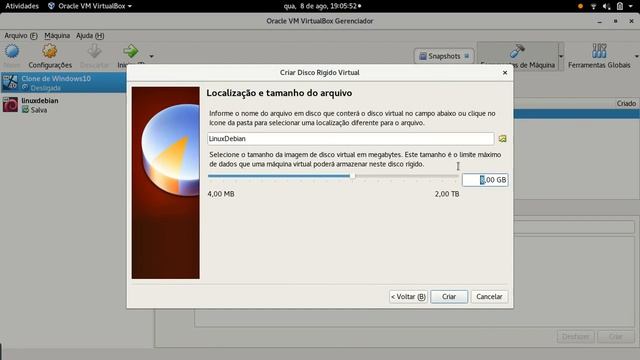
Task: Click the clock showing qua, 8 de ago
Action: tap(322, 6)
